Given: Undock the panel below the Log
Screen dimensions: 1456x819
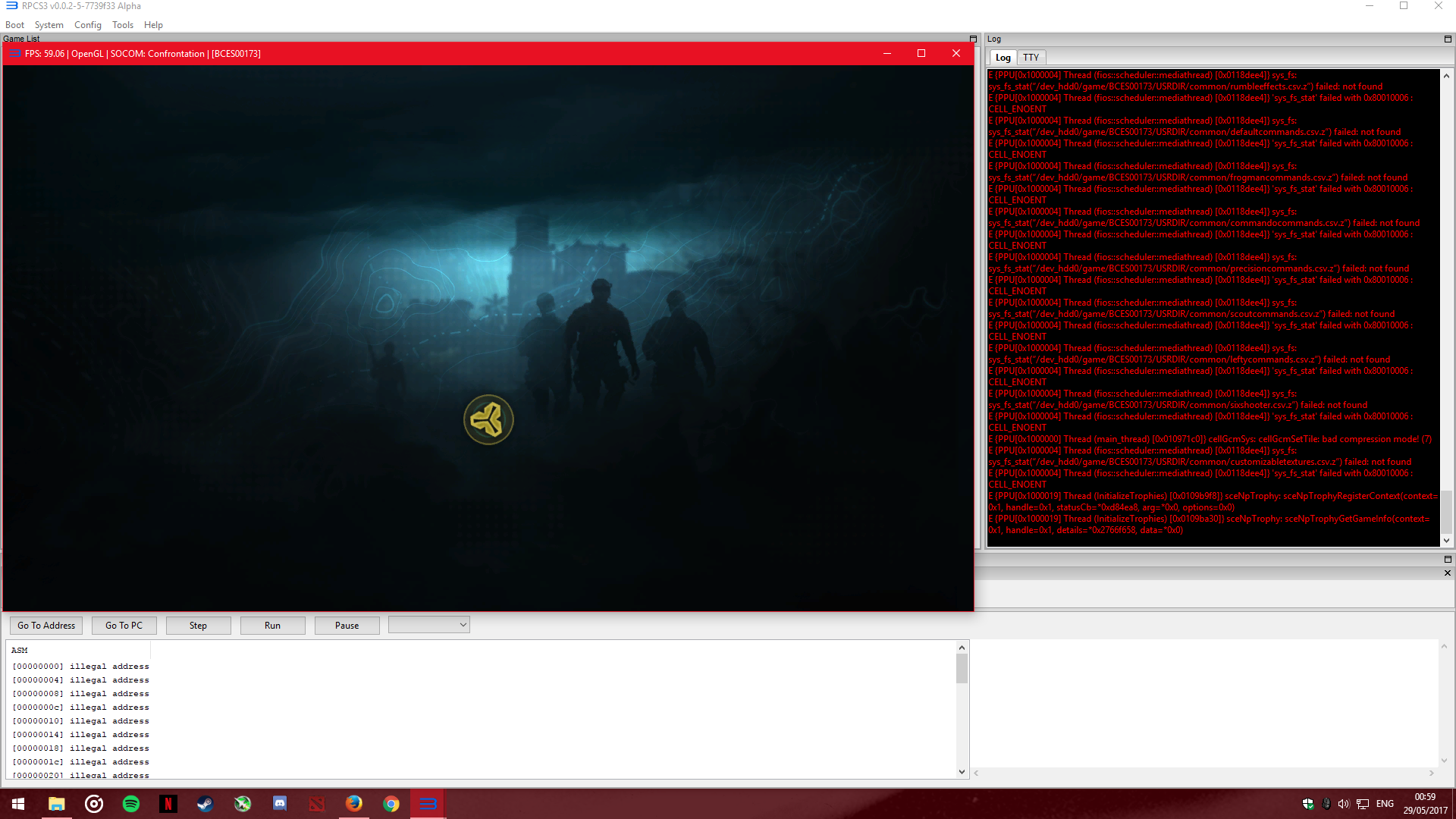Looking at the screenshot, I should pos(1447,560).
